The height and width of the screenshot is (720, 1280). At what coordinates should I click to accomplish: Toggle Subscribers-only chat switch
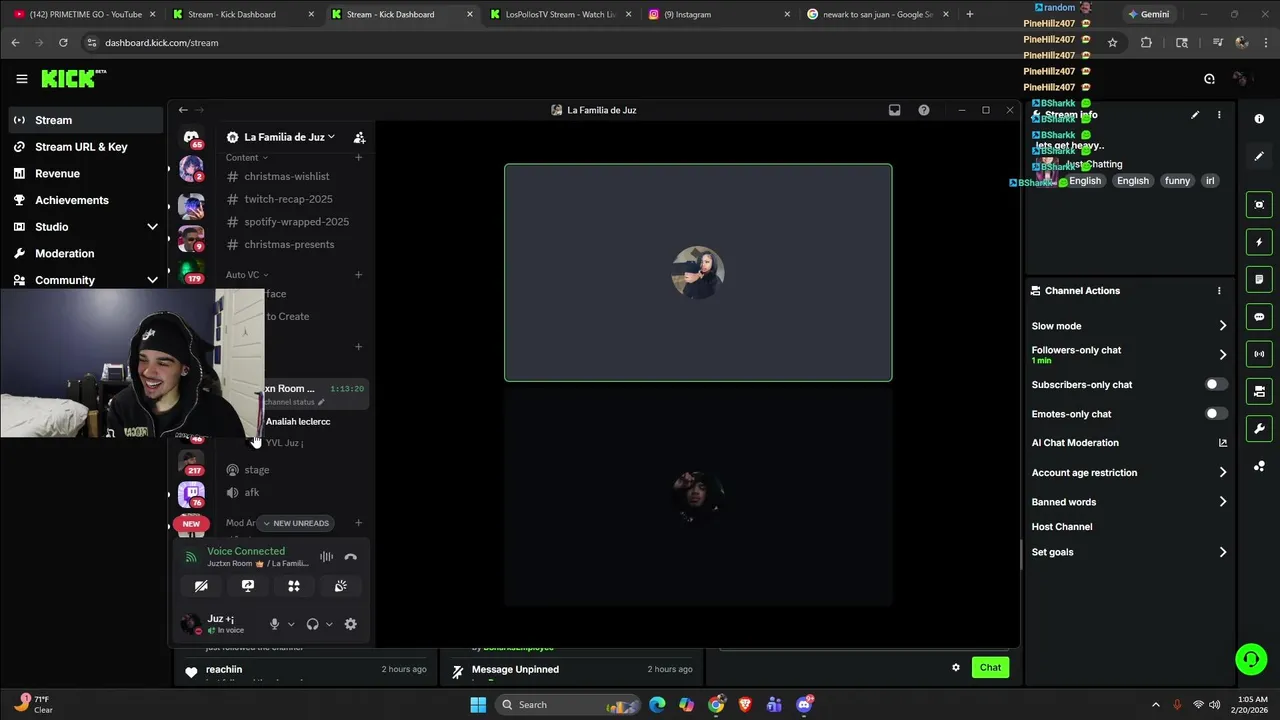click(1215, 384)
